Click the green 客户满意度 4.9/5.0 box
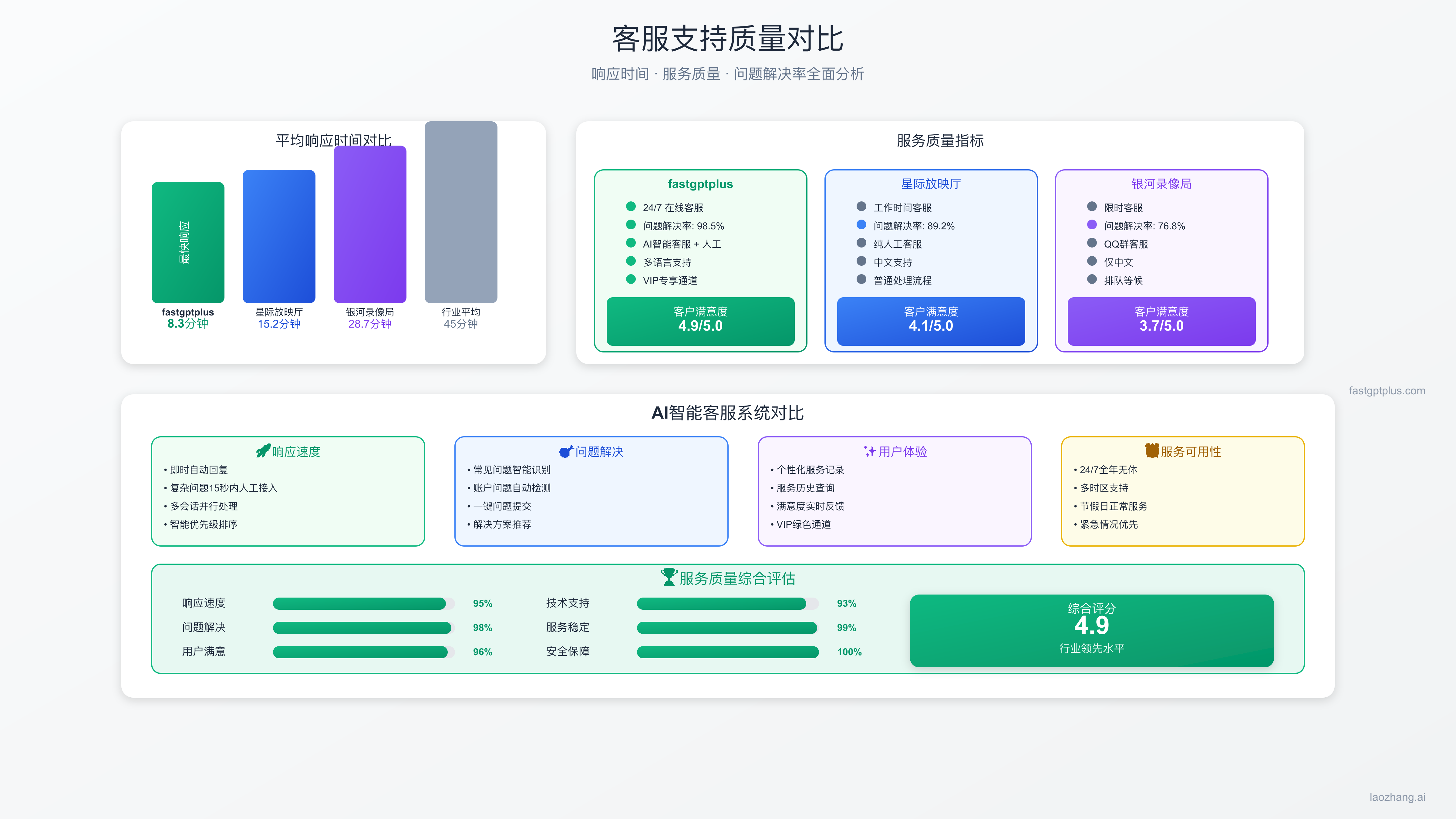The image size is (1456, 819). 700,321
